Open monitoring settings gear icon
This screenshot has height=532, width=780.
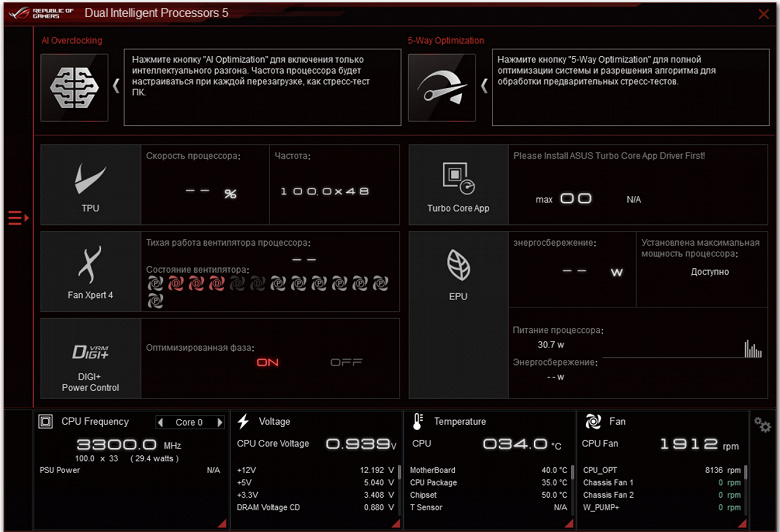tap(762, 425)
